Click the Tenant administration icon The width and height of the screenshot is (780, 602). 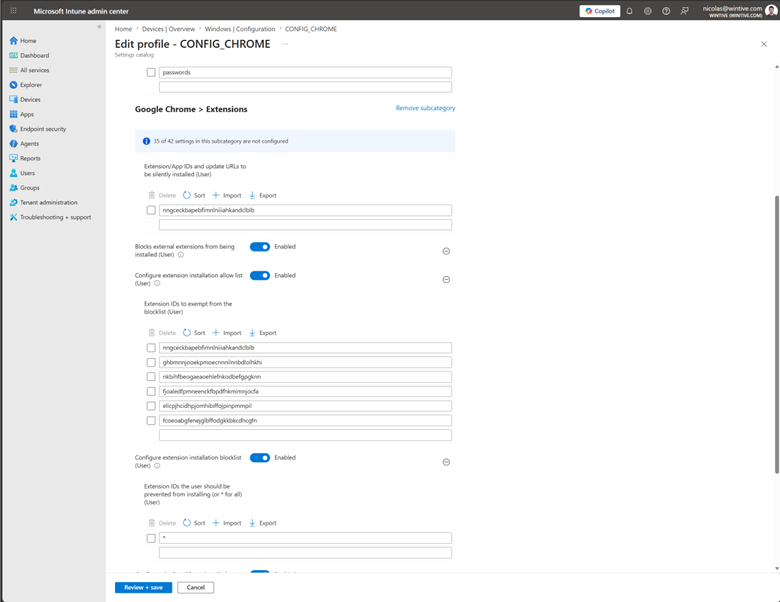tap(13, 202)
